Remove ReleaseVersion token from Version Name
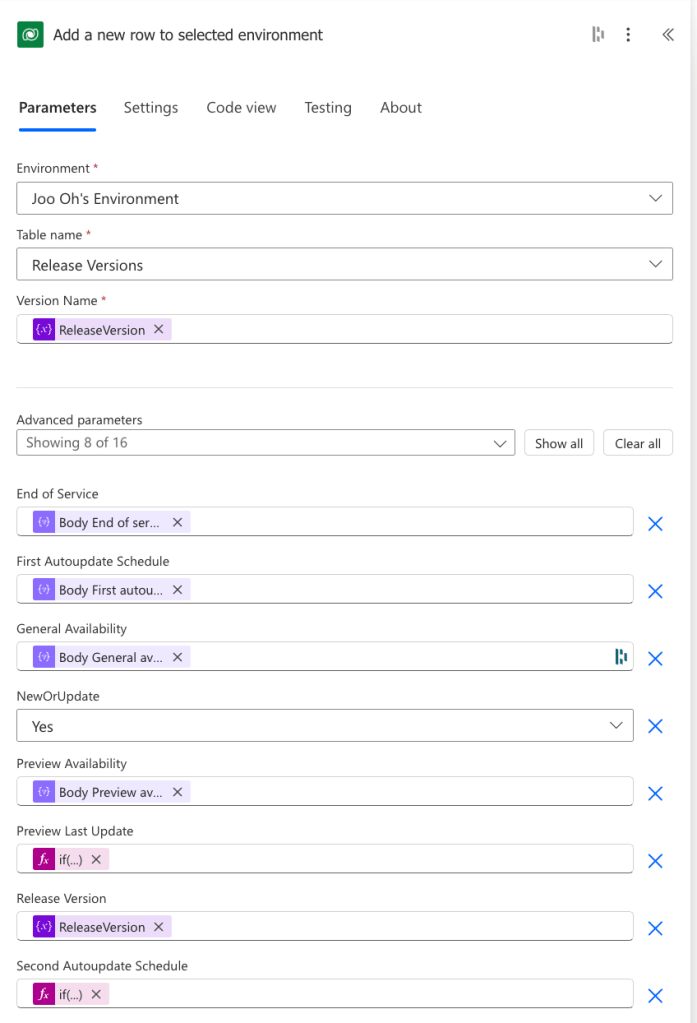 point(158,330)
